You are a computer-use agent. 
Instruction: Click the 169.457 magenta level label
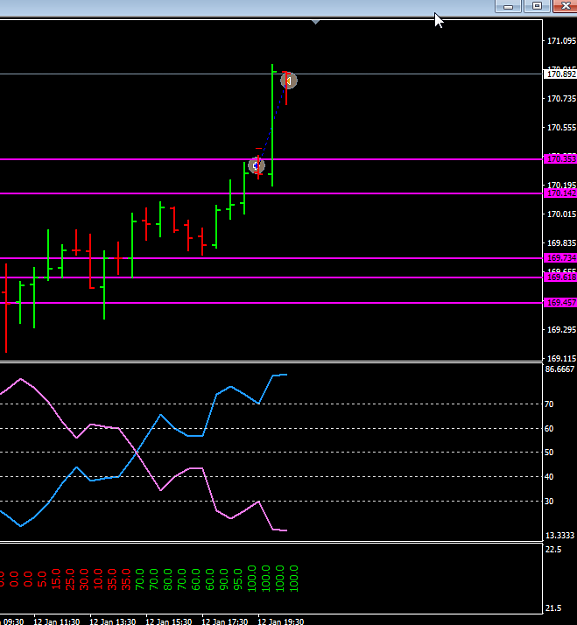[x=561, y=303]
